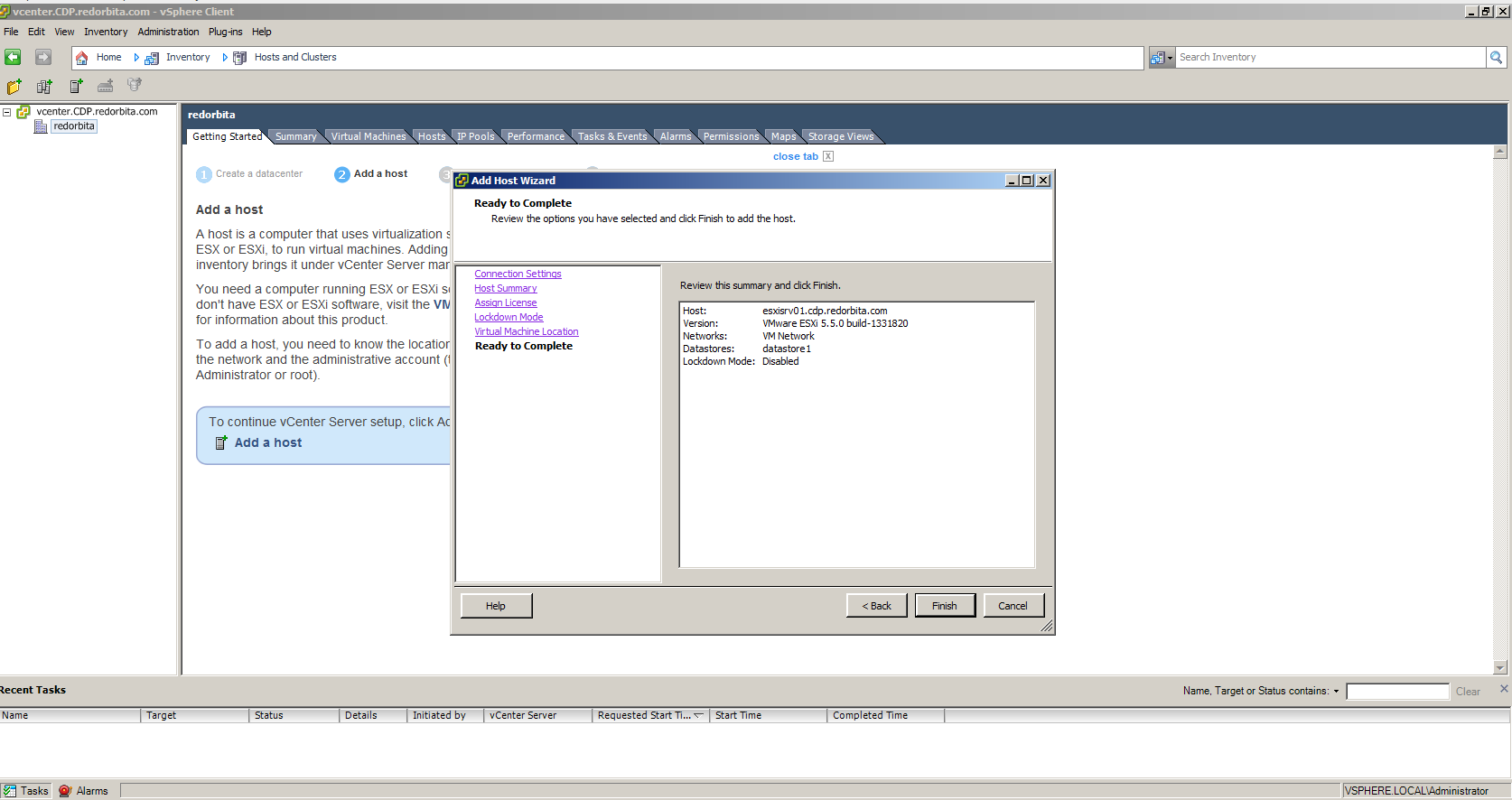Switch to the Performance tab
1512x800 pixels.
[x=535, y=136]
